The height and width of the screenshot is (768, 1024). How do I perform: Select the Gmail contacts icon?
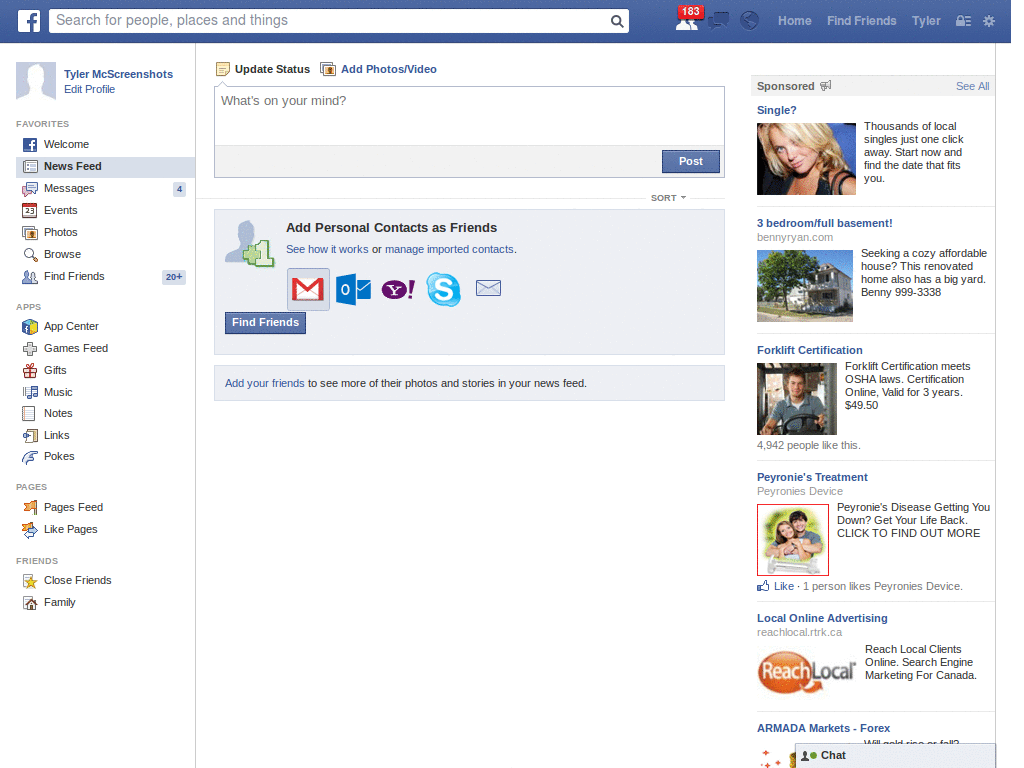308,289
